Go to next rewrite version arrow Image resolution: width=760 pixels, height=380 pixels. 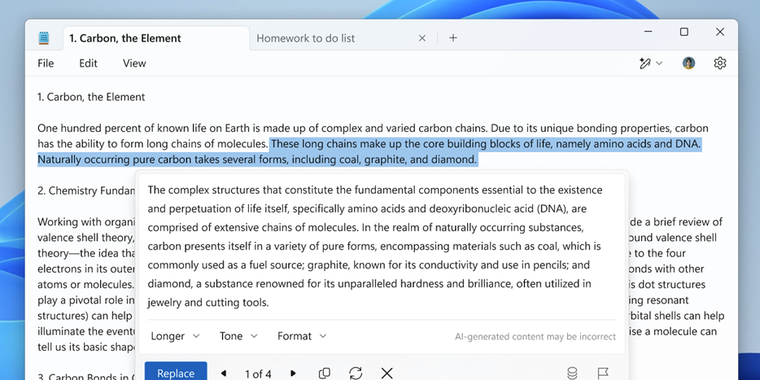(293, 373)
